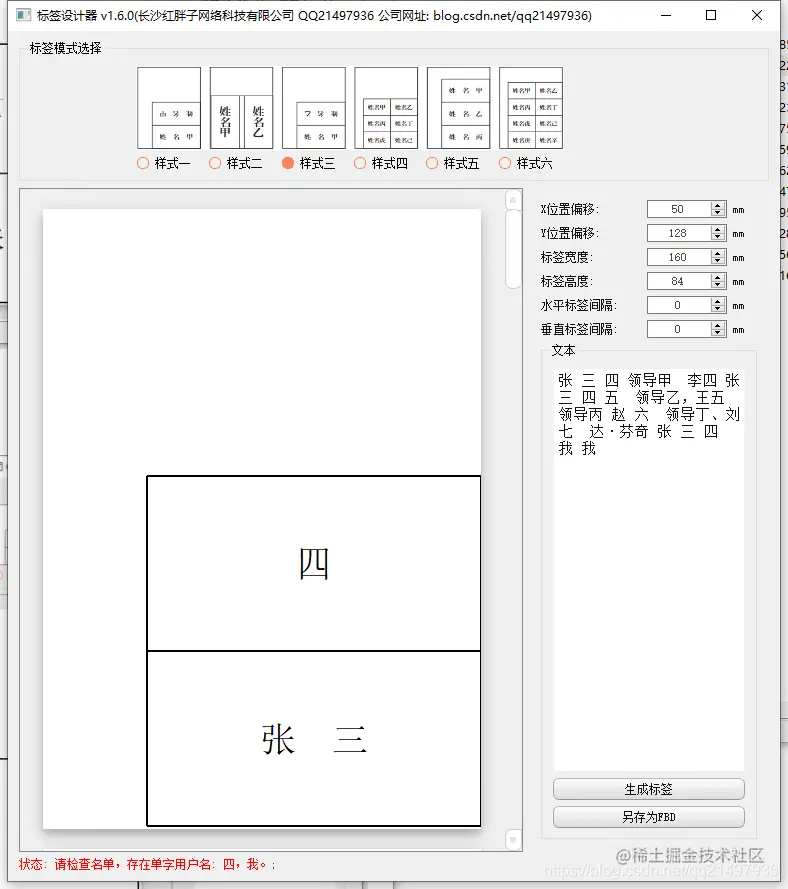The height and width of the screenshot is (889, 788).
Task: Decrease the 标签高度 value with down arrow
Action: point(718,285)
